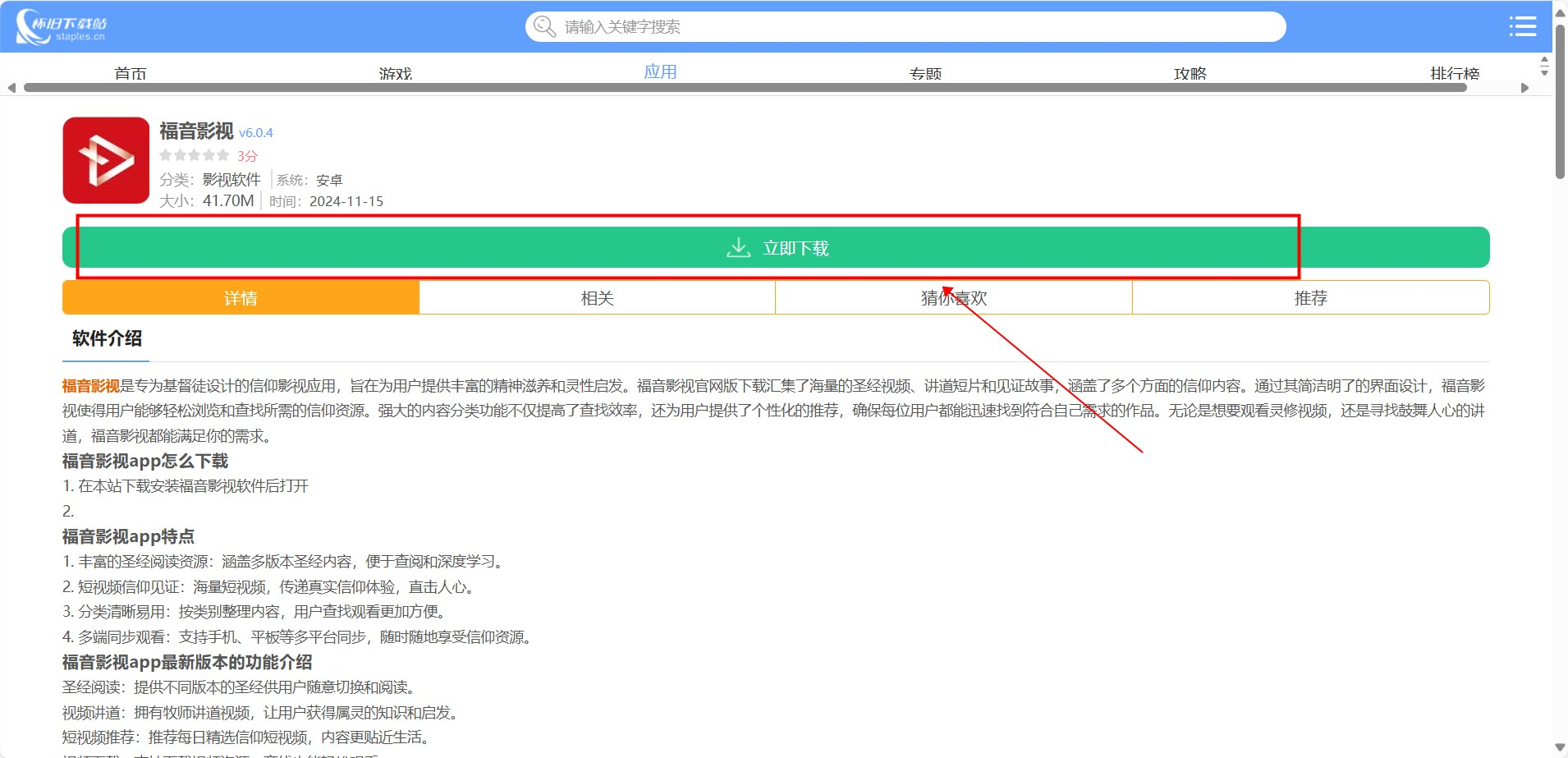
Task: Click the heading 福音影视app怎么下载
Action: tap(145, 461)
